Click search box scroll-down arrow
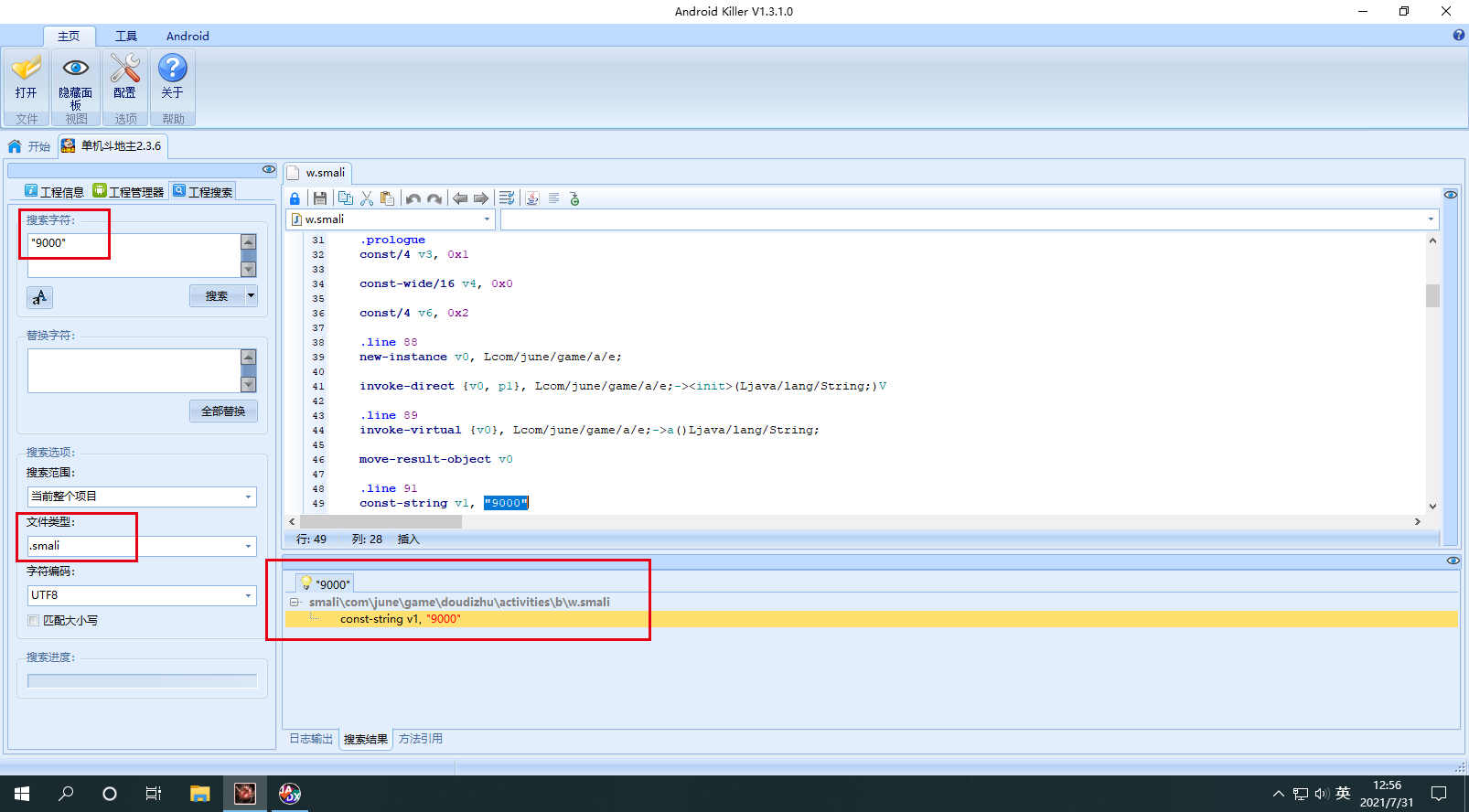Viewport: 1469px width, 812px height. click(248, 269)
